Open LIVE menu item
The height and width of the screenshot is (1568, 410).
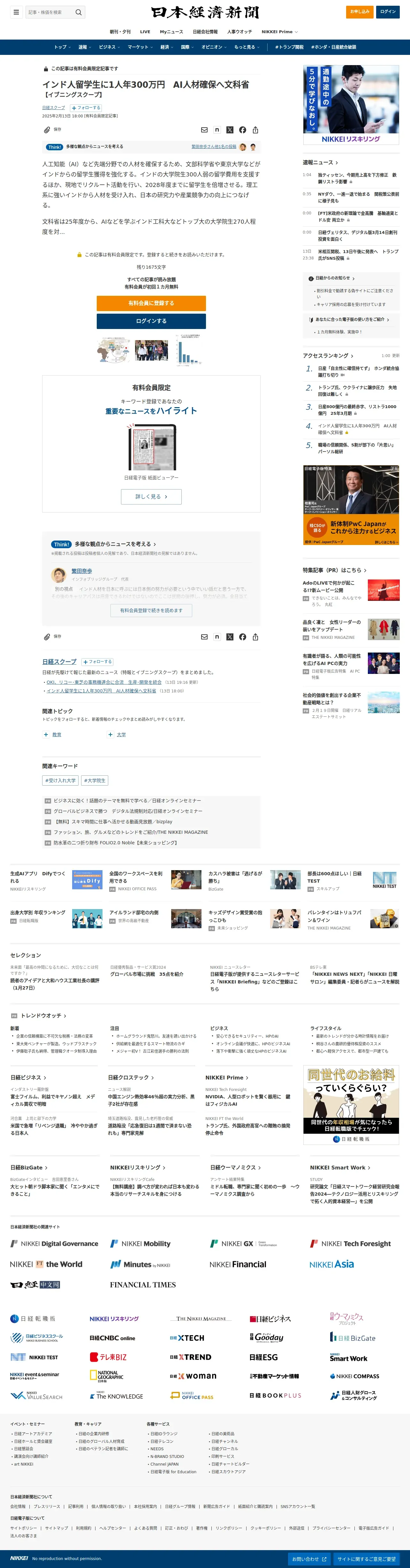pos(145,32)
